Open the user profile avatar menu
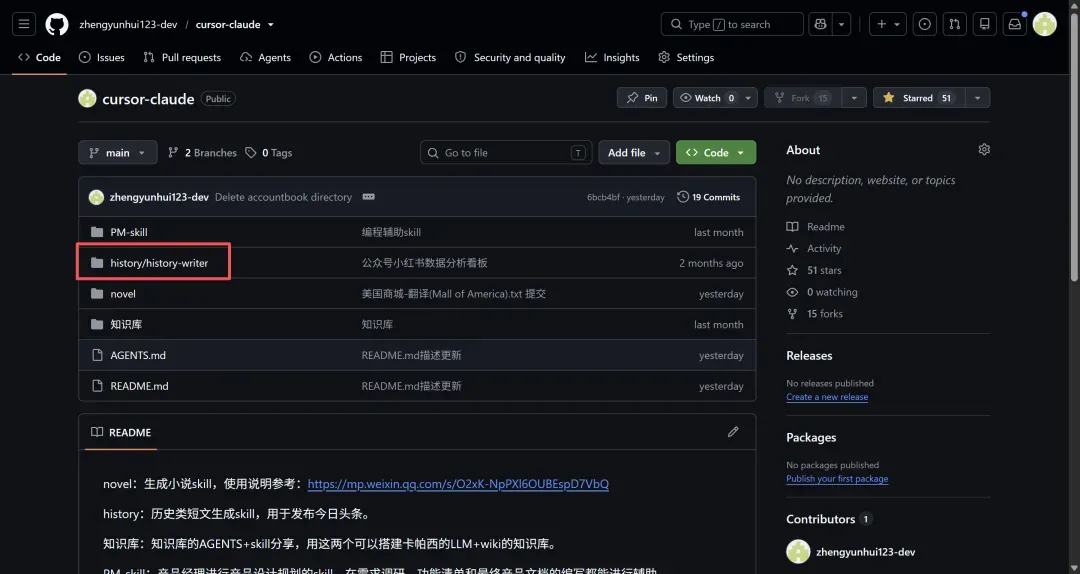The image size is (1080, 574). 1045,24
